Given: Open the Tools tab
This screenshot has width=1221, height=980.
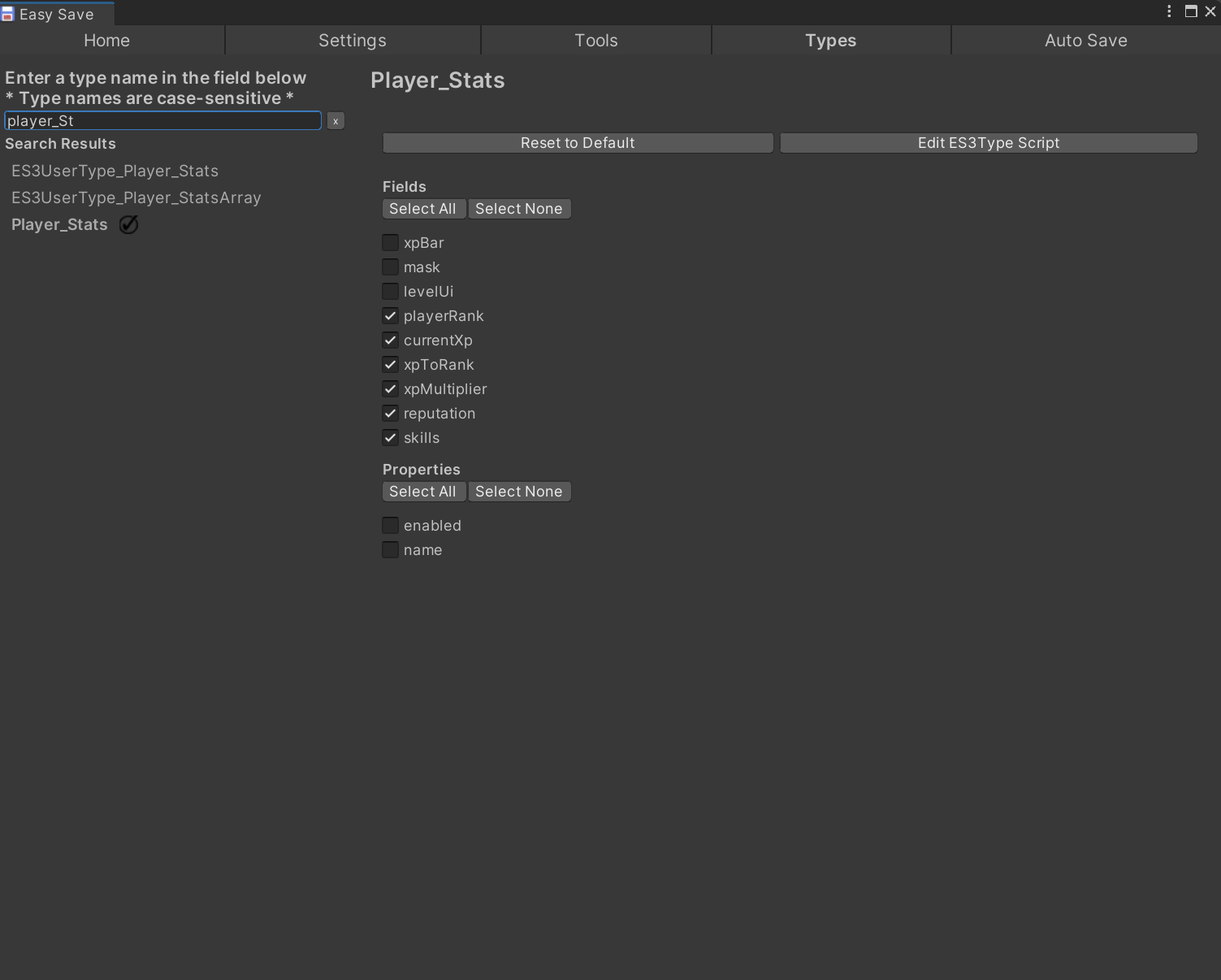Looking at the screenshot, I should point(596,41).
